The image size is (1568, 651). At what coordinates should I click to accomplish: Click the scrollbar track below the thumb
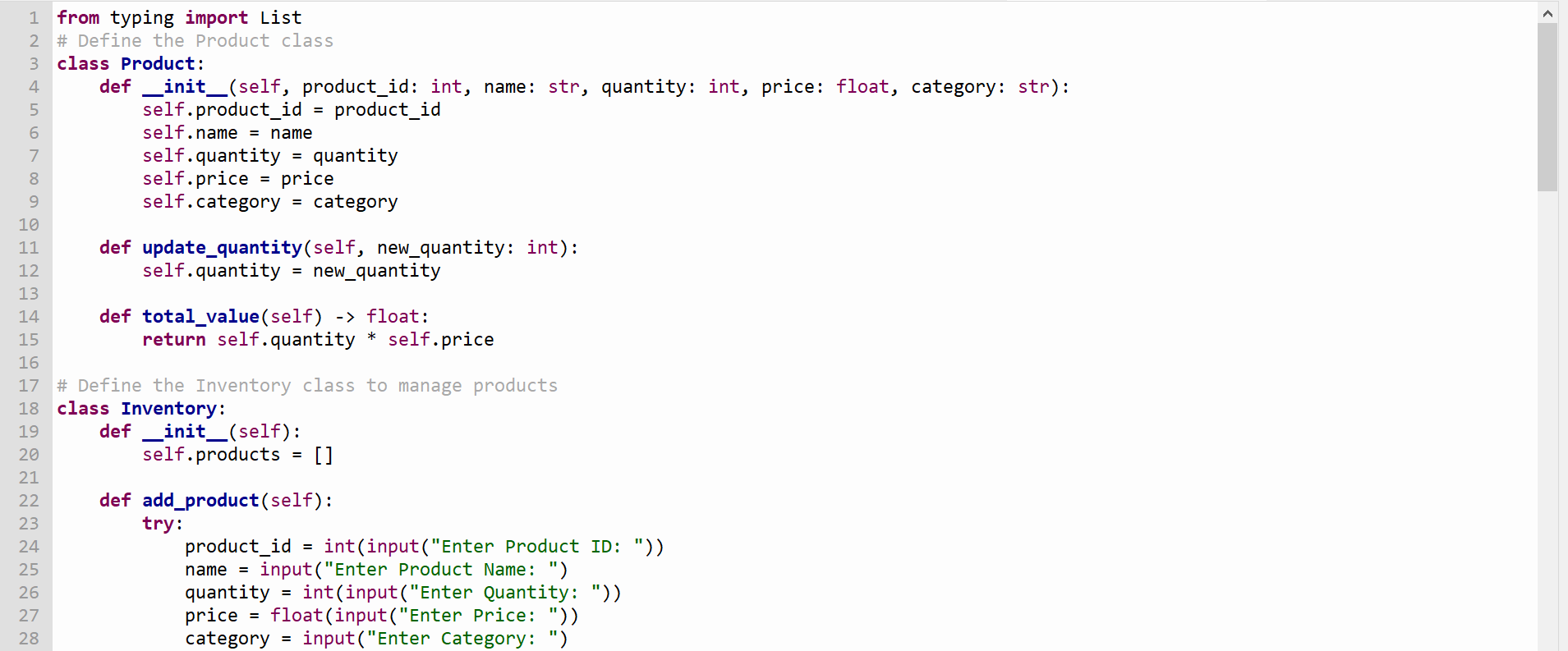coord(1547,420)
